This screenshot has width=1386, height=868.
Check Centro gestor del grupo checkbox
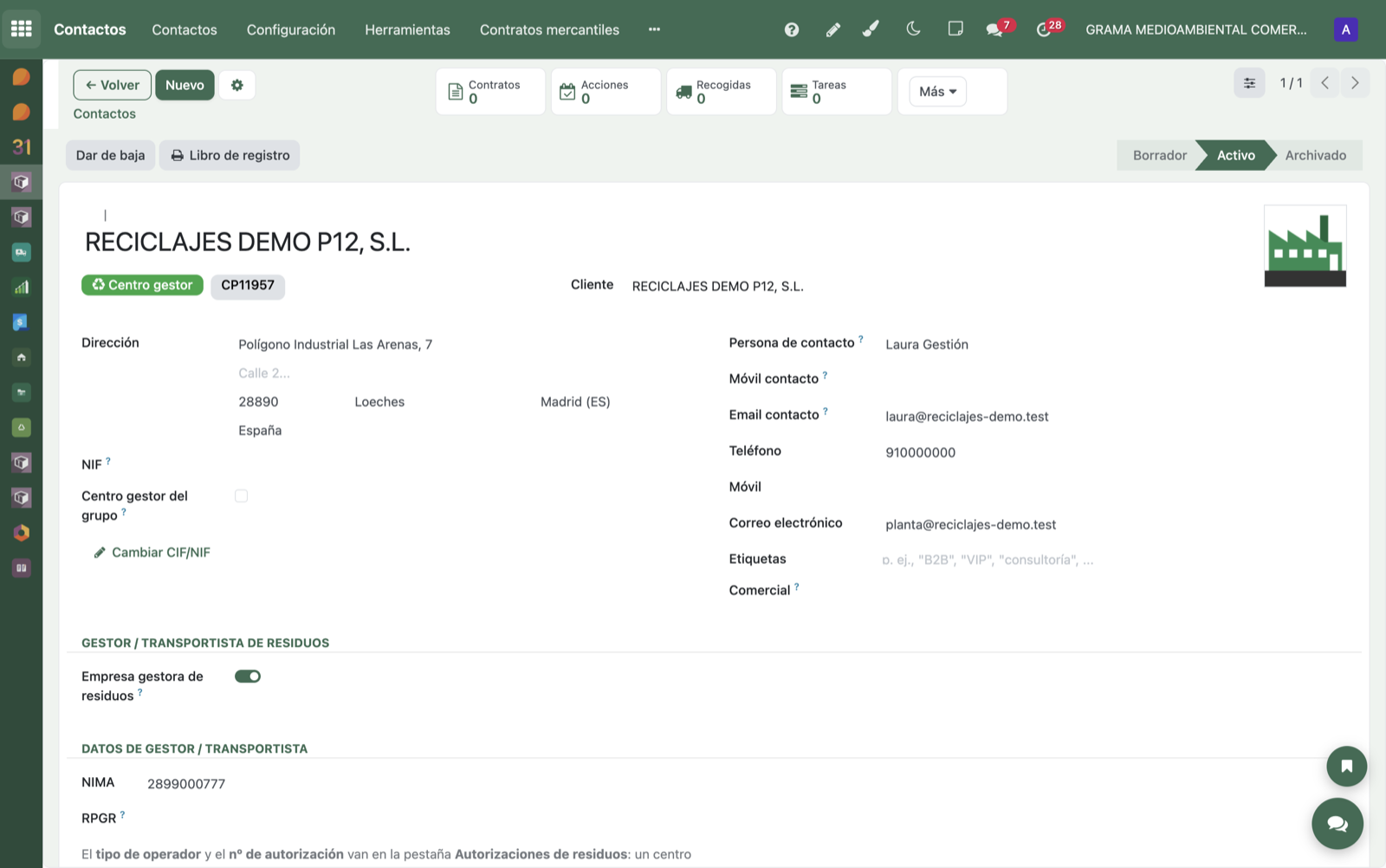point(241,496)
